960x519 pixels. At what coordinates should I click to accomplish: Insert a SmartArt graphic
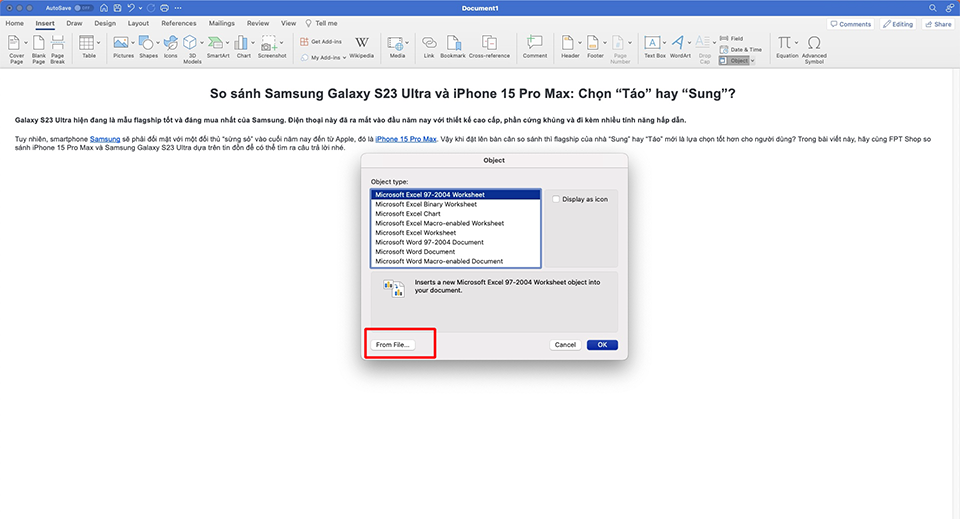[x=216, y=47]
